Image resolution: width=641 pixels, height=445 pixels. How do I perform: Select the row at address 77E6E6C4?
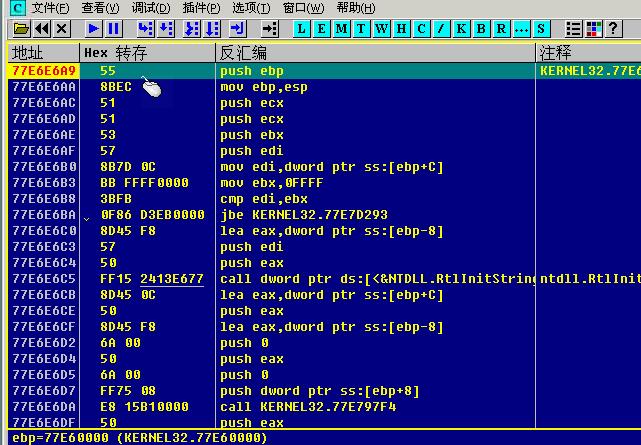(325, 263)
